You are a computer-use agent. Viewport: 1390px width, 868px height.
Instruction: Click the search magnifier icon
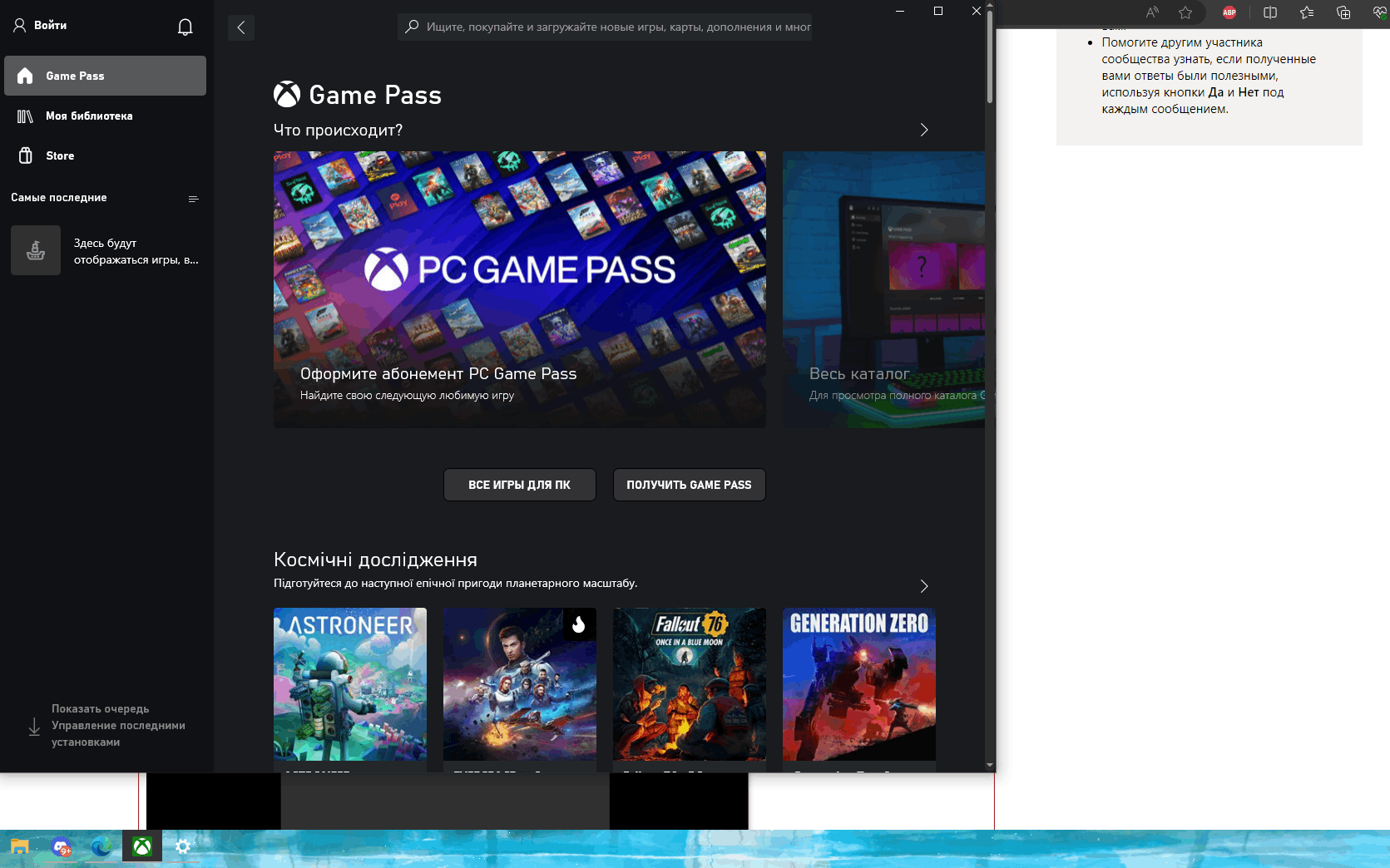coord(412,27)
